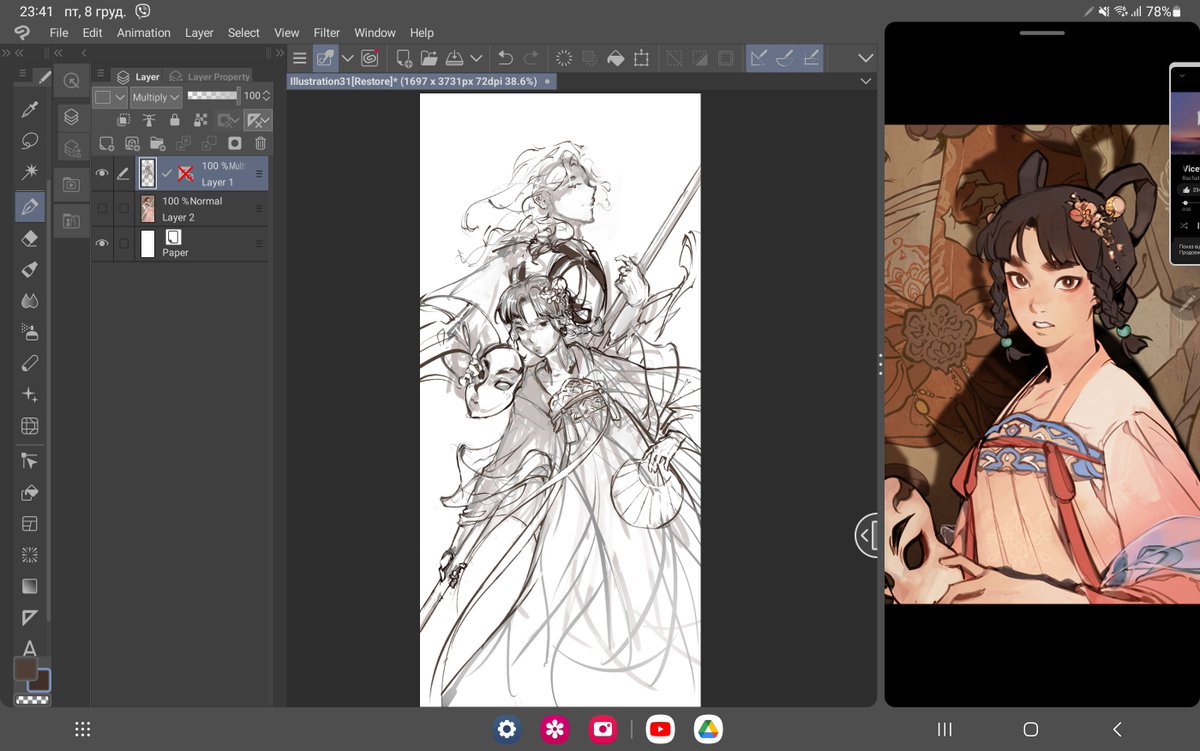Toggle Snap to Ruler in command bar
This screenshot has width=1200, height=751.
759,58
